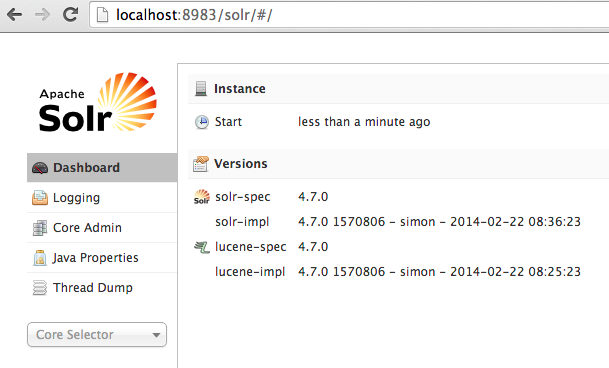Select the solr-impl label
The width and height of the screenshot is (609, 368).
pyautogui.click(x=242, y=222)
